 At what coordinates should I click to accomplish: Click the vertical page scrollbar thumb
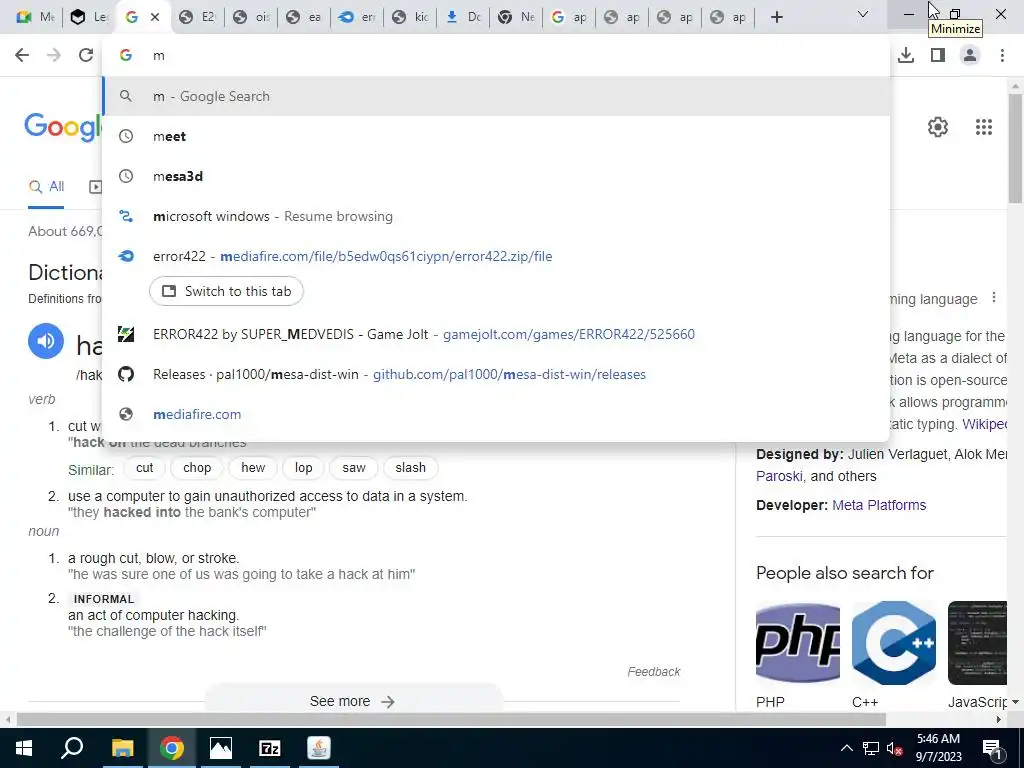(1016, 148)
